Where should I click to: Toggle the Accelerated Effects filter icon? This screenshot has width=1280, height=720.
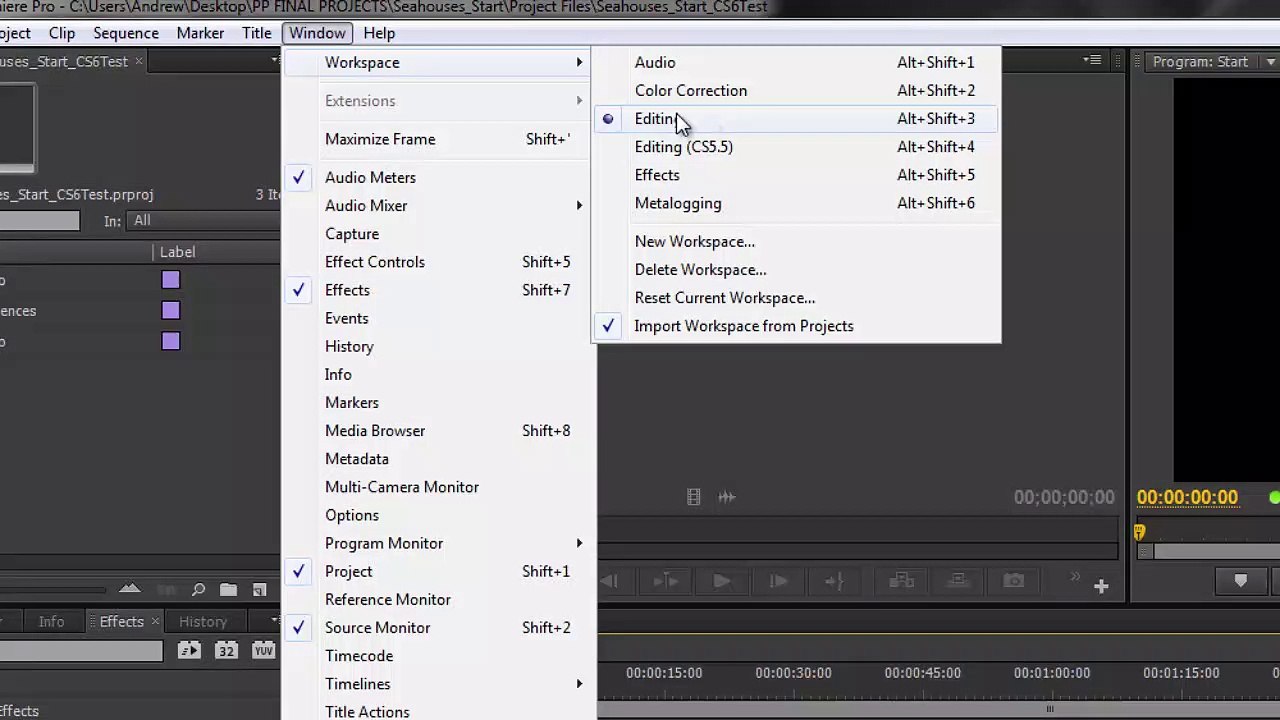pos(189,651)
